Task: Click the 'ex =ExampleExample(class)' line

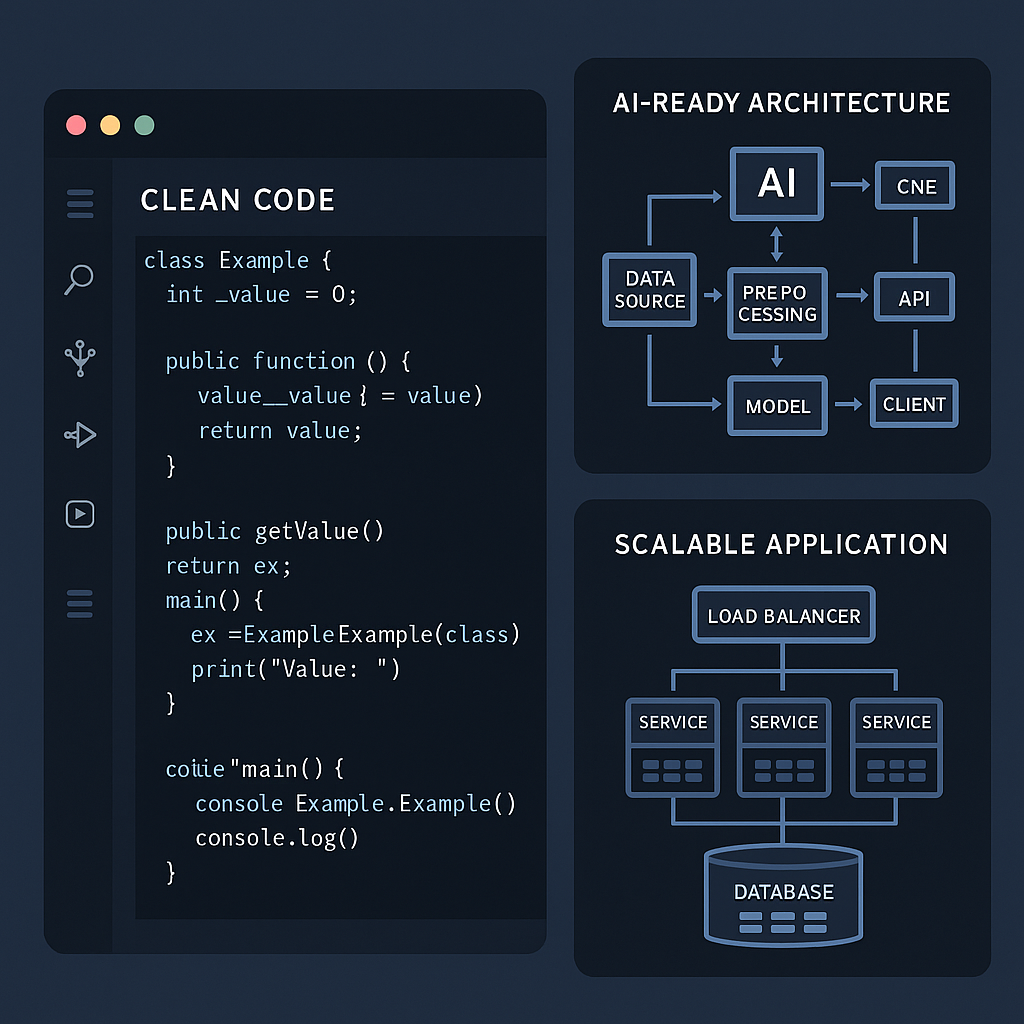Action: 355,635
